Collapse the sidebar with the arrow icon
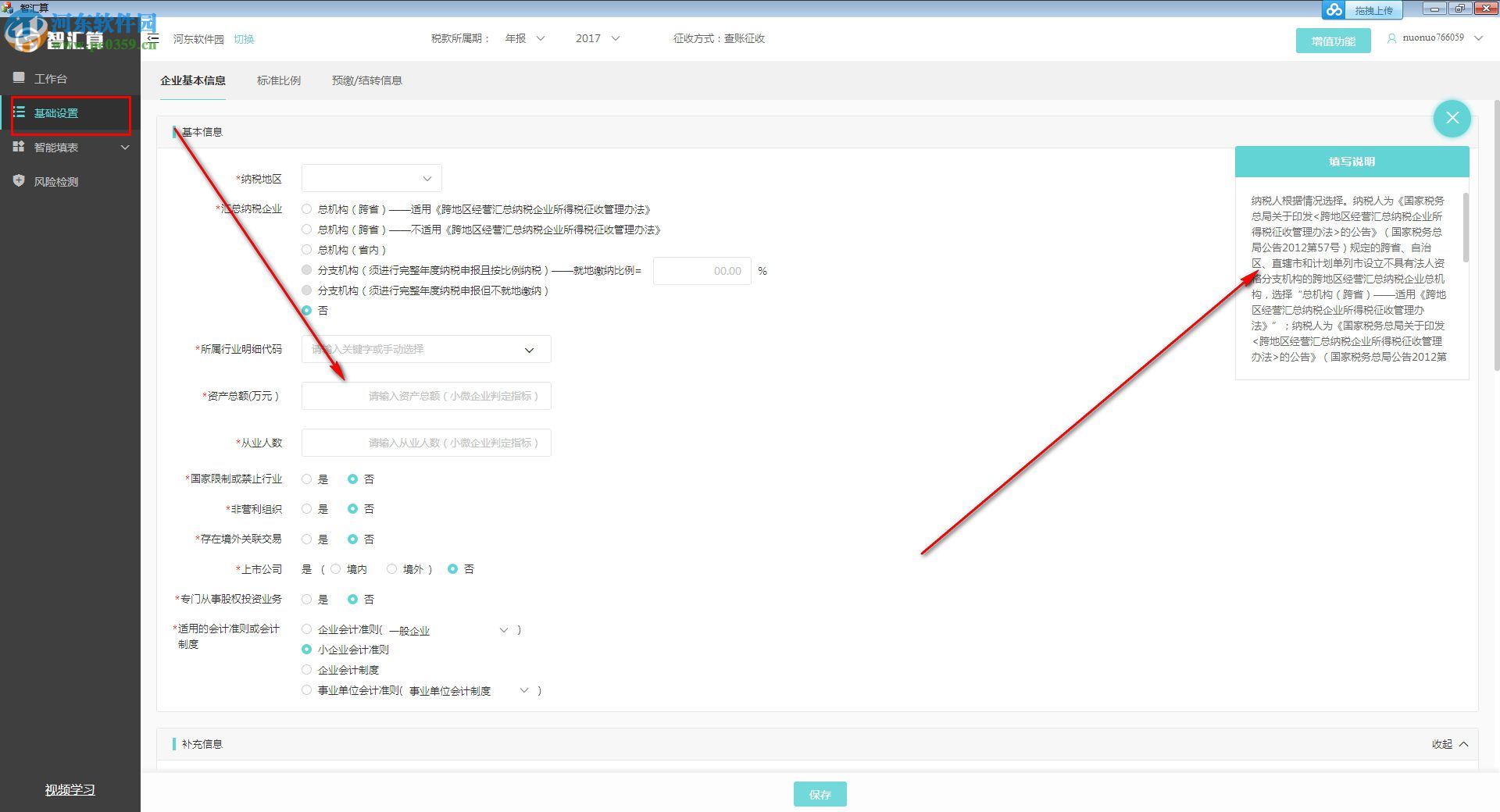 [x=153, y=37]
